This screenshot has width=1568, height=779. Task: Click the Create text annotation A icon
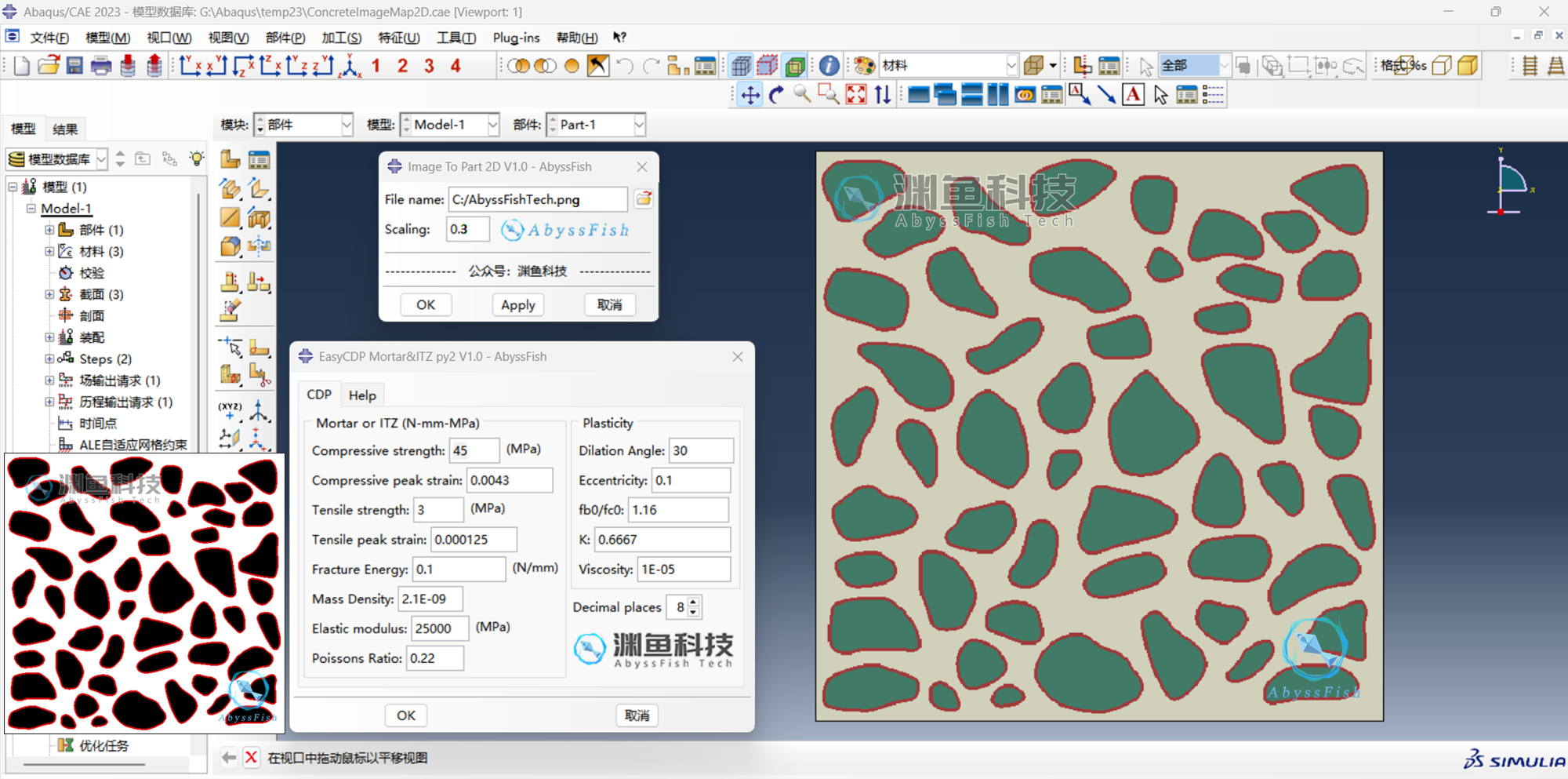(1133, 95)
